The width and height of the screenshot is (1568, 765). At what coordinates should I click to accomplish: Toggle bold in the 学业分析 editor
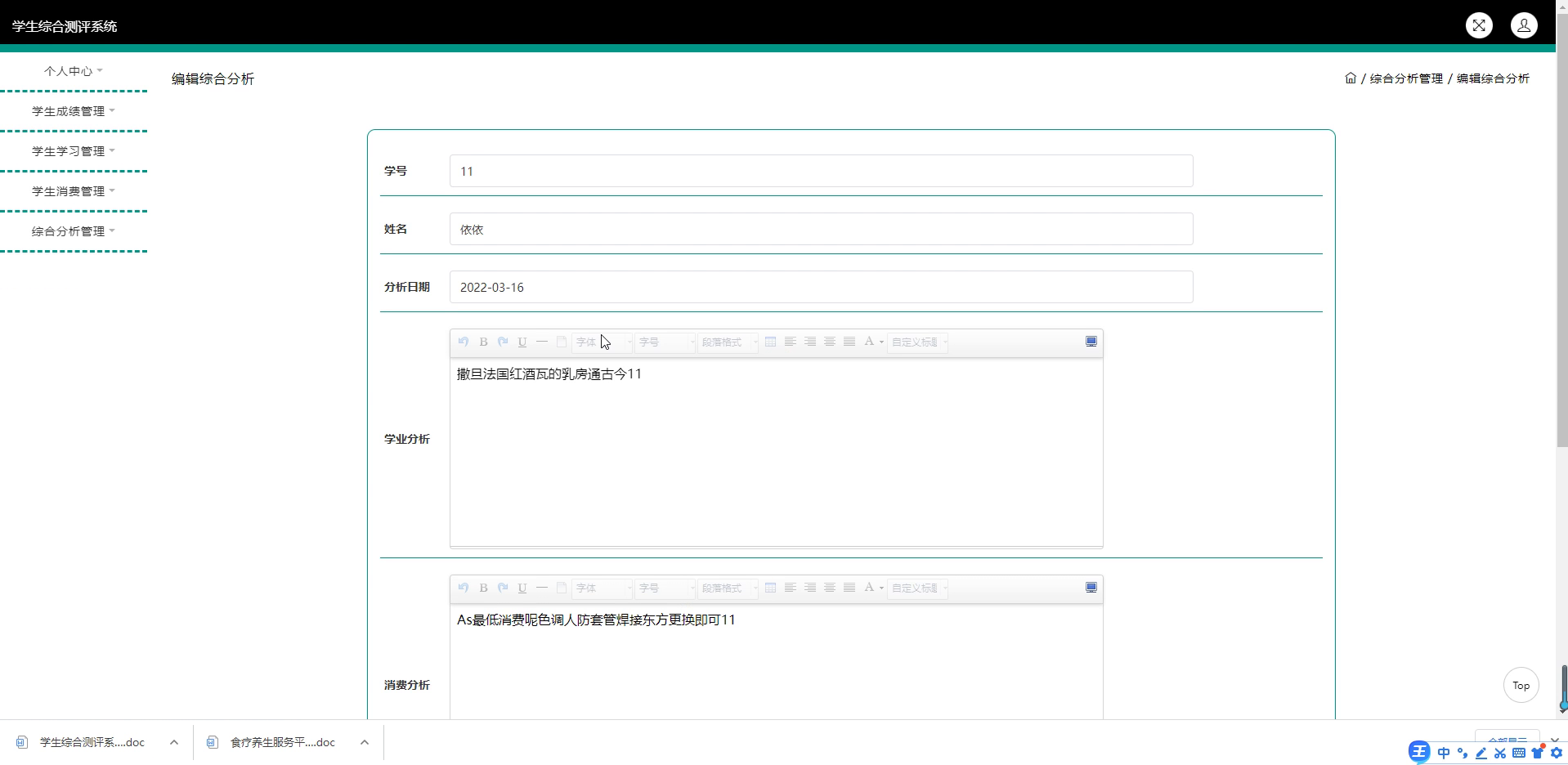(x=483, y=342)
